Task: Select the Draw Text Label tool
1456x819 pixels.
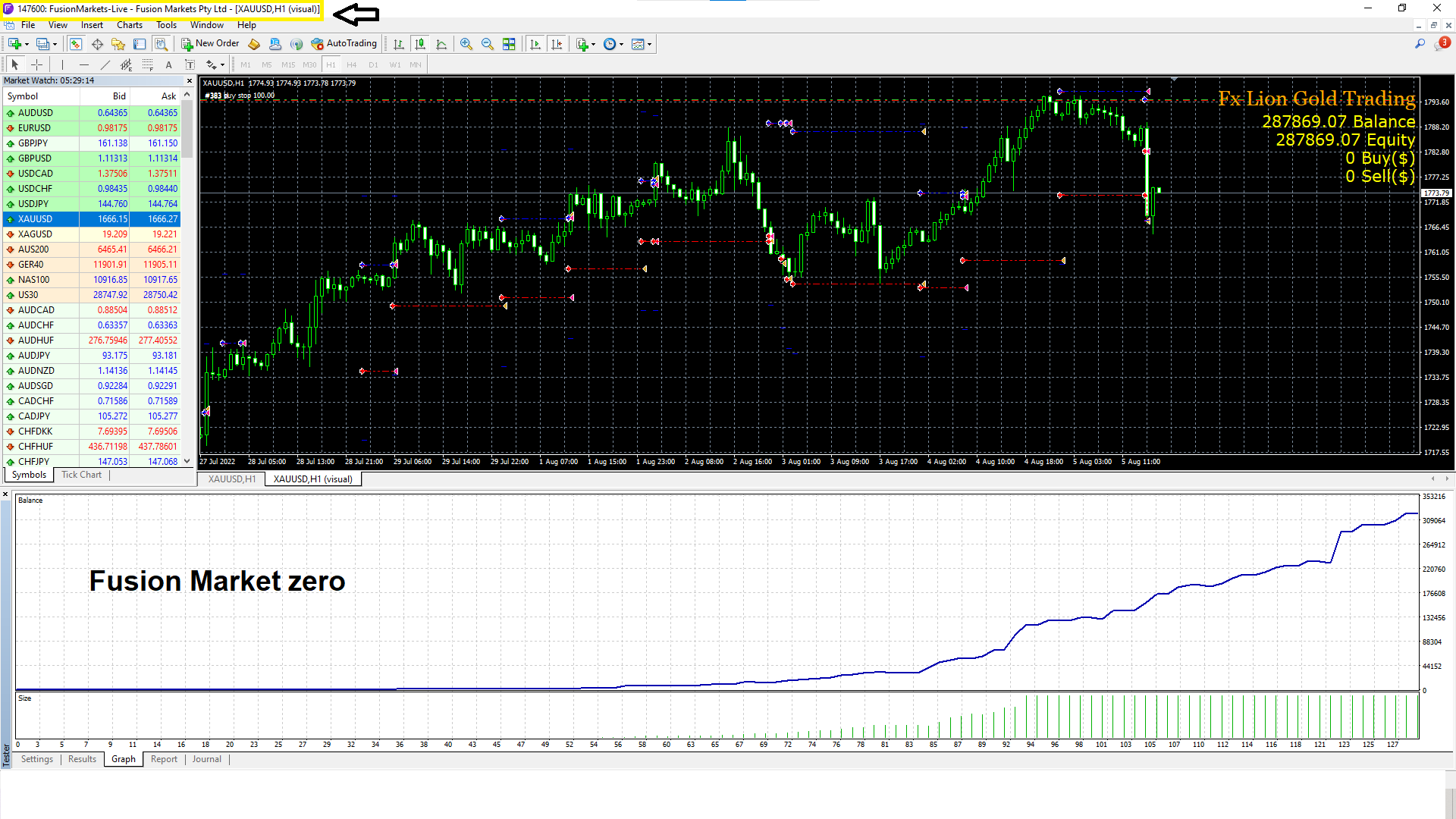Action: pyautogui.click(x=190, y=64)
